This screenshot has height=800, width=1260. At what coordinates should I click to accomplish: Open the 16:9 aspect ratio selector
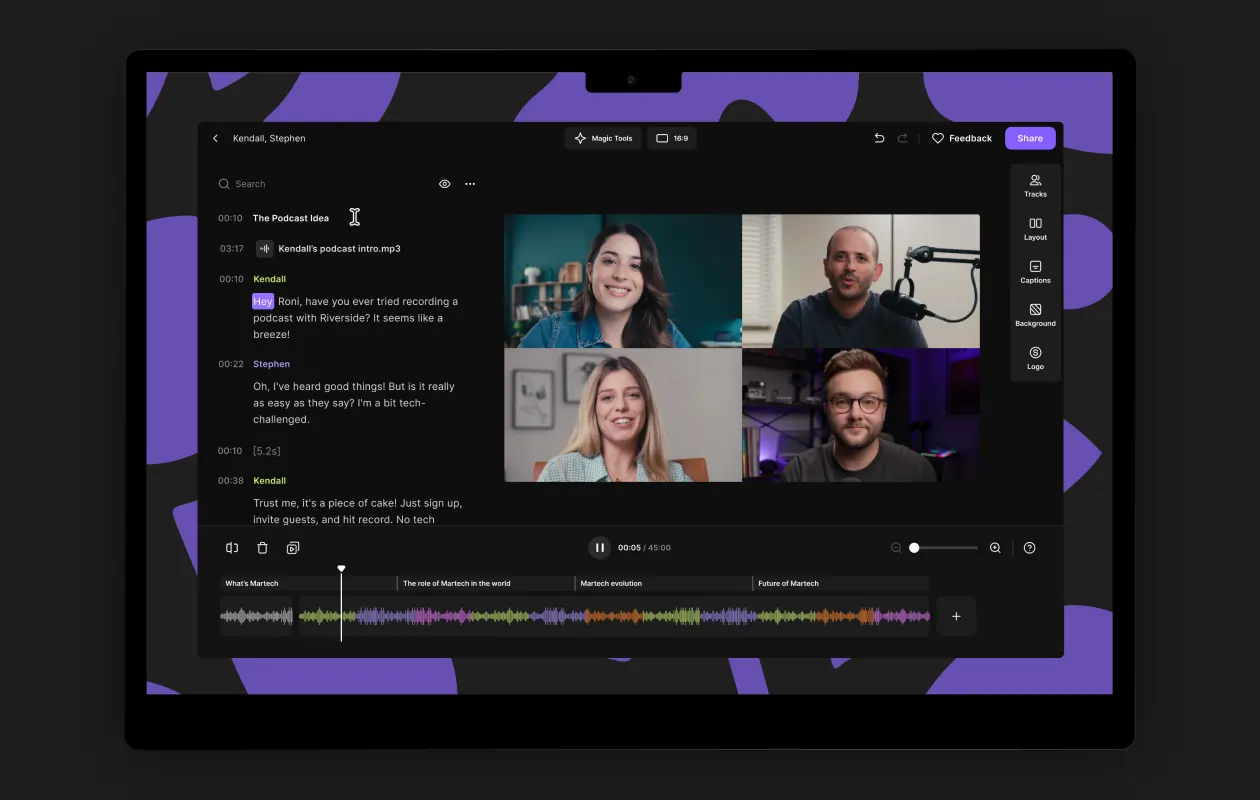pos(672,138)
